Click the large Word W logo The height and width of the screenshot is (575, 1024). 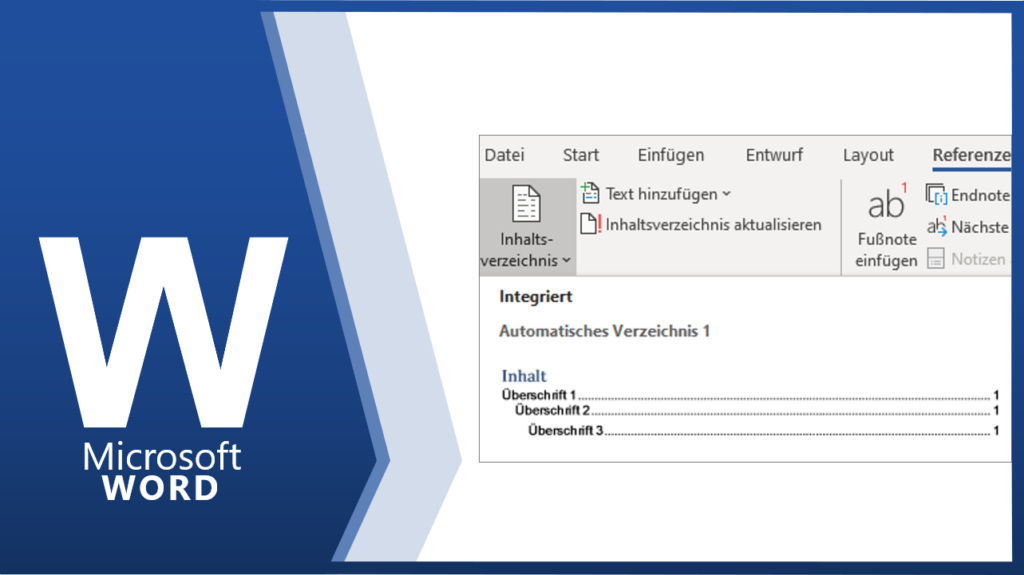[x=163, y=332]
